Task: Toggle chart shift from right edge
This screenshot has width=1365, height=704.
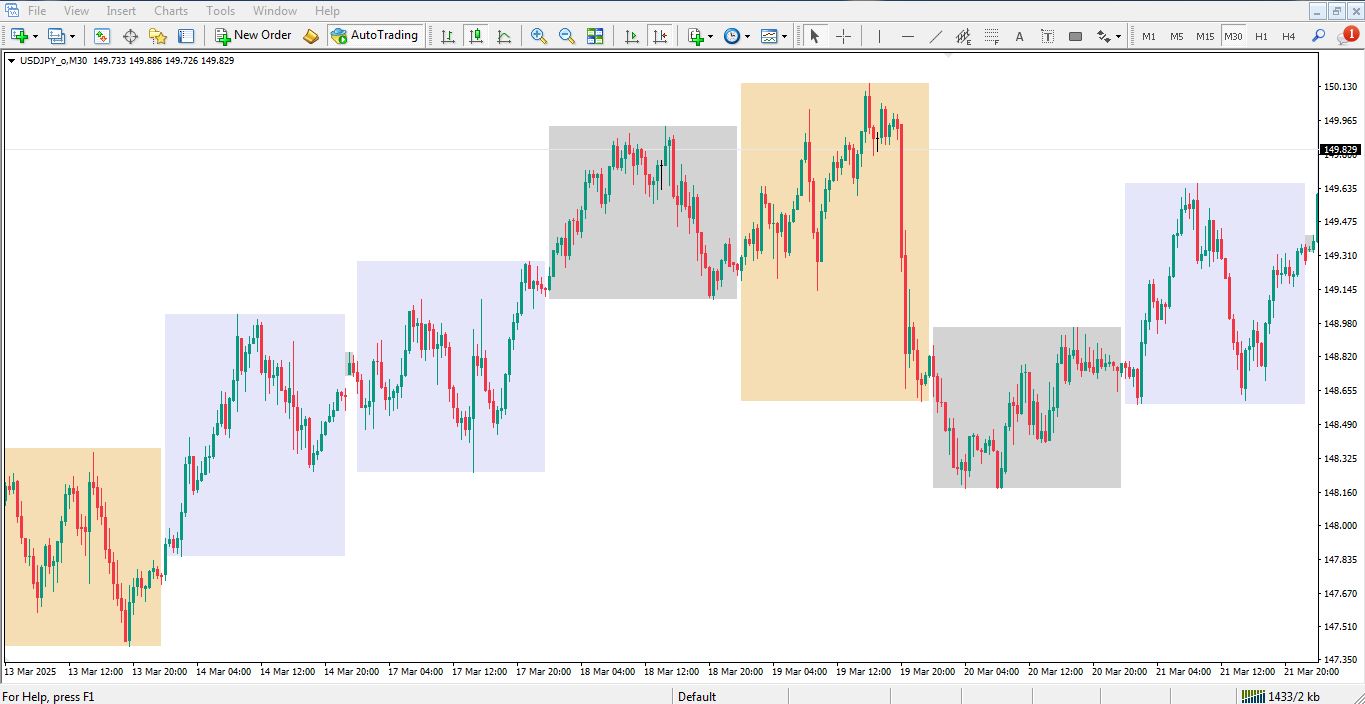Action: (x=660, y=36)
